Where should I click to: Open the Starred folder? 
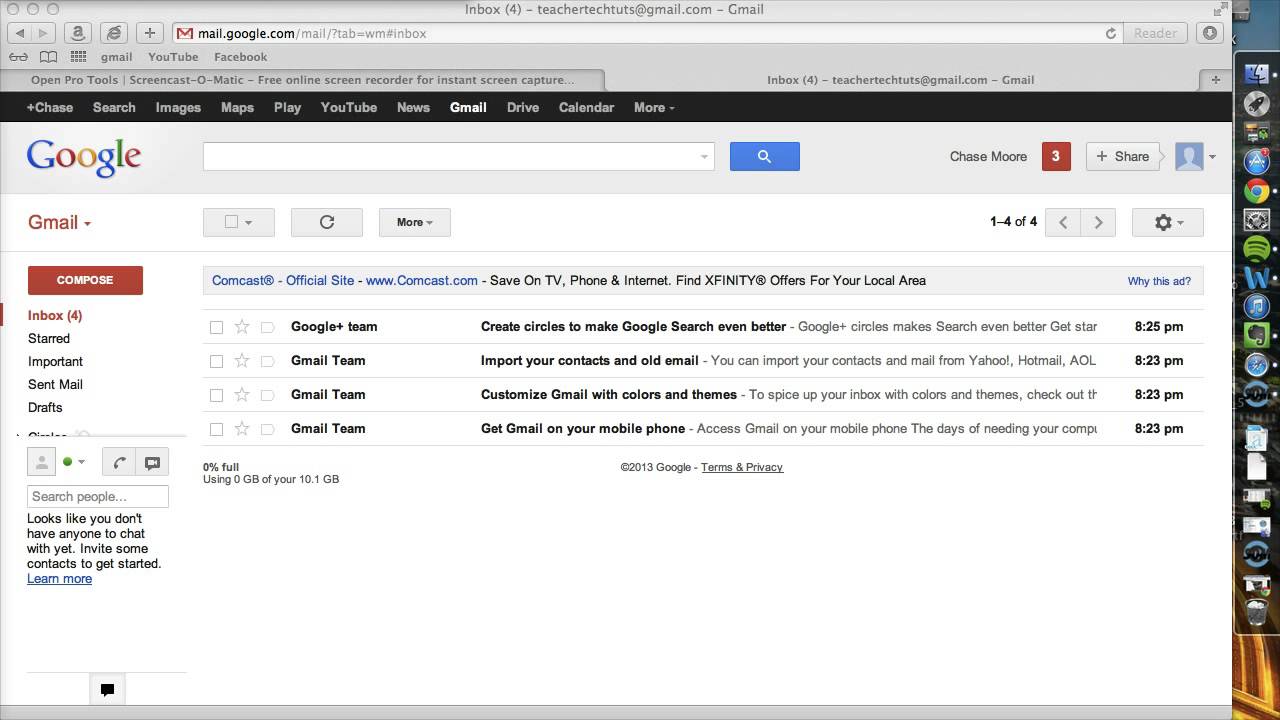(49, 338)
